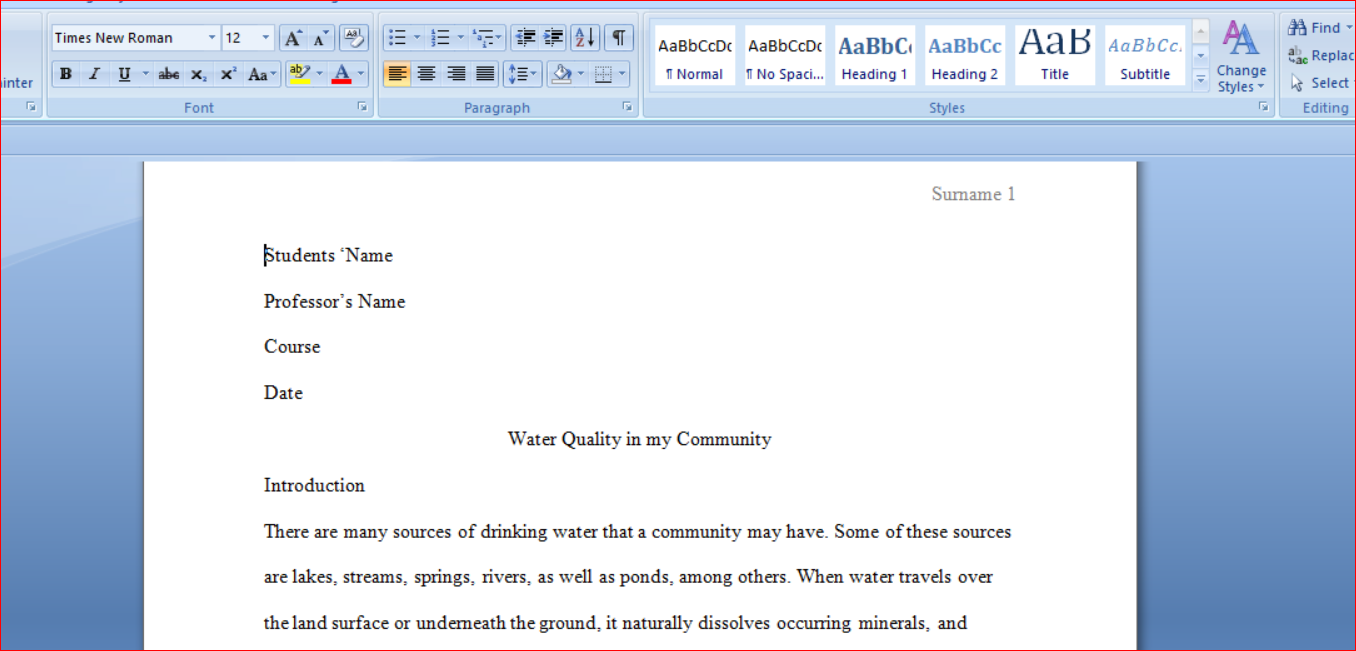Click the Select cursor icon
The image size is (1356, 651).
(x=1298, y=83)
